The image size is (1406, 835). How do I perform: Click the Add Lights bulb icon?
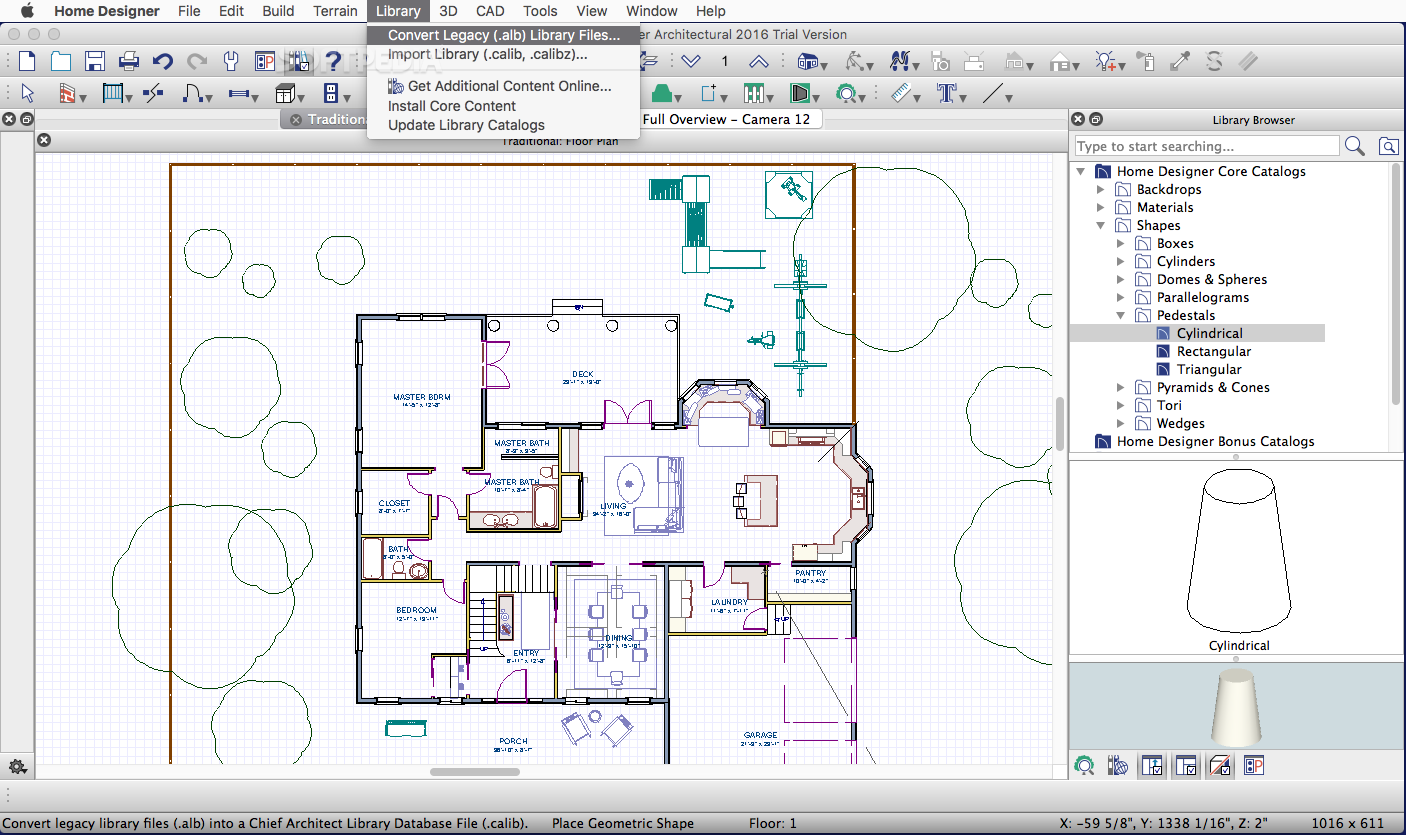1106,61
